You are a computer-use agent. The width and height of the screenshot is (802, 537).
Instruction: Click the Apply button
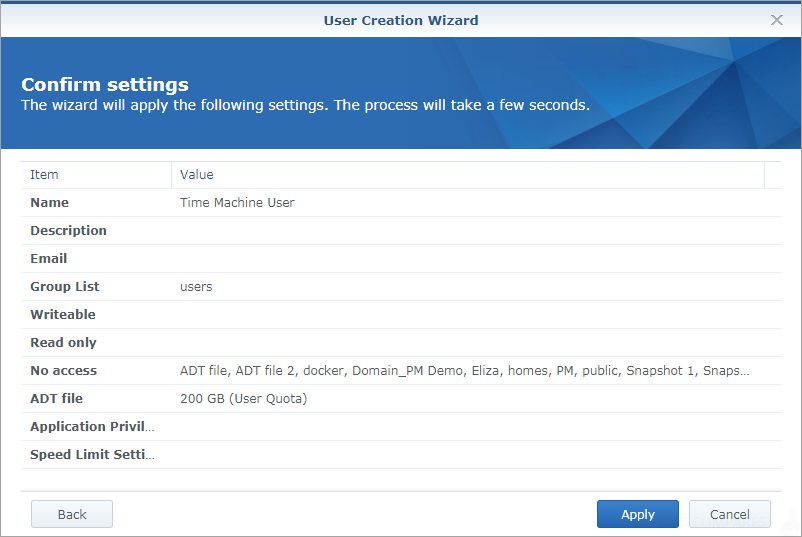point(638,514)
